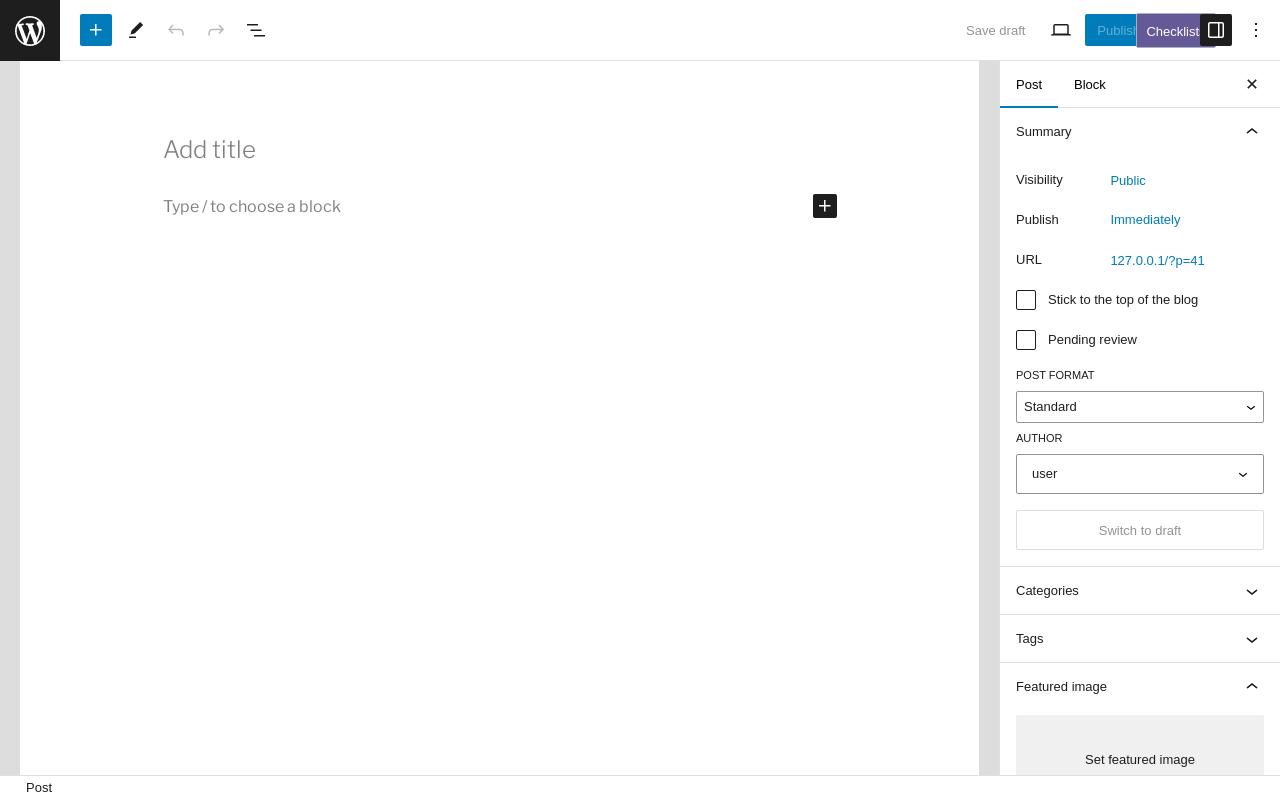Click the Redo arrow
This screenshot has height=800, width=1280.
[x=216, y=30]
